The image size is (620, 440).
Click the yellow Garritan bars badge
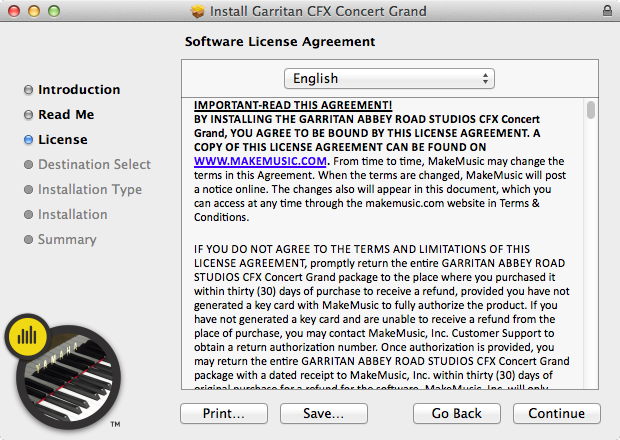27,336
